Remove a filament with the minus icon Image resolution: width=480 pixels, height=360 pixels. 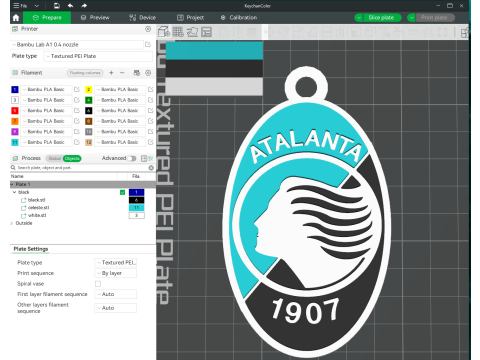click(122, 73)
